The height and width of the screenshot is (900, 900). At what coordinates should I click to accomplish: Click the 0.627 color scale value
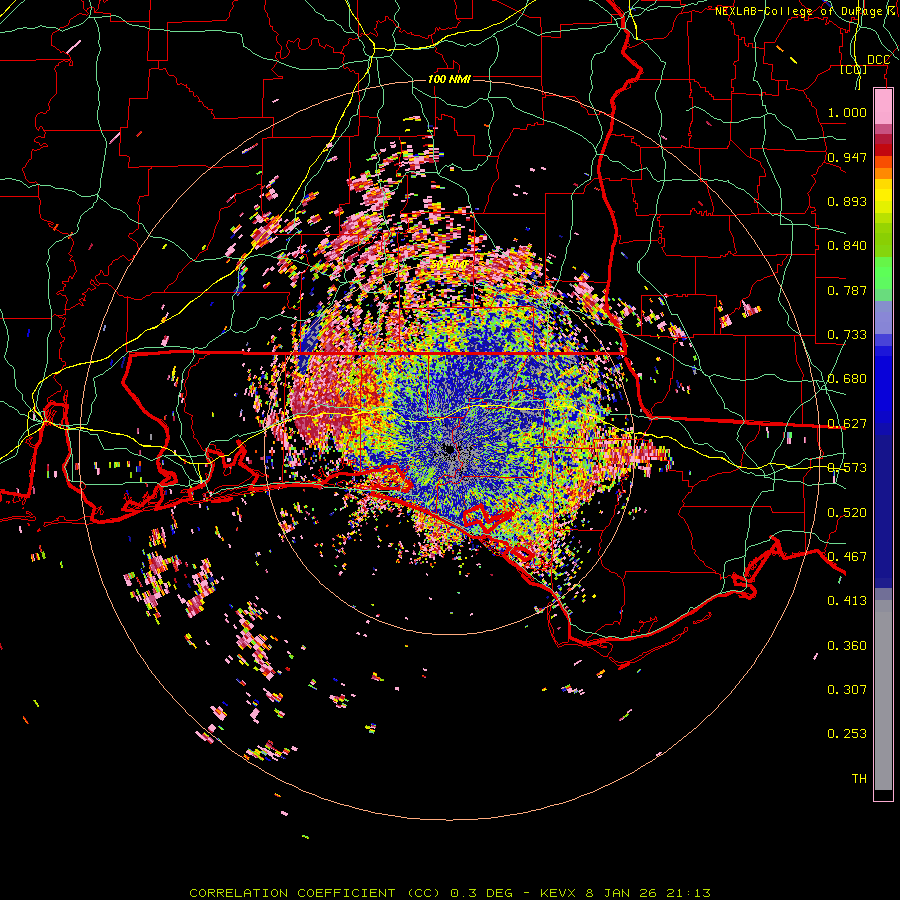click(x=847, y=424)
